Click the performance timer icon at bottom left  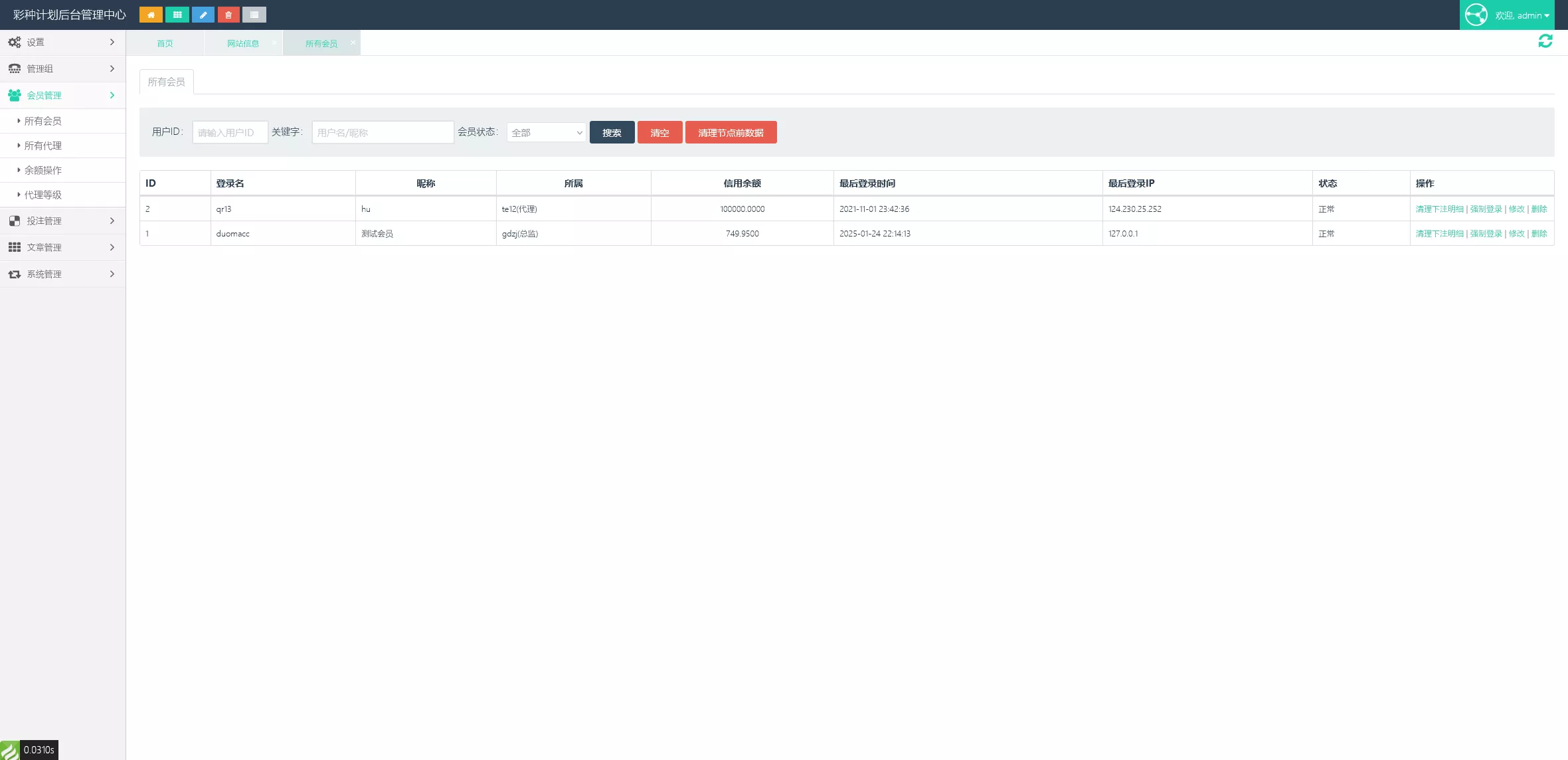10,750
